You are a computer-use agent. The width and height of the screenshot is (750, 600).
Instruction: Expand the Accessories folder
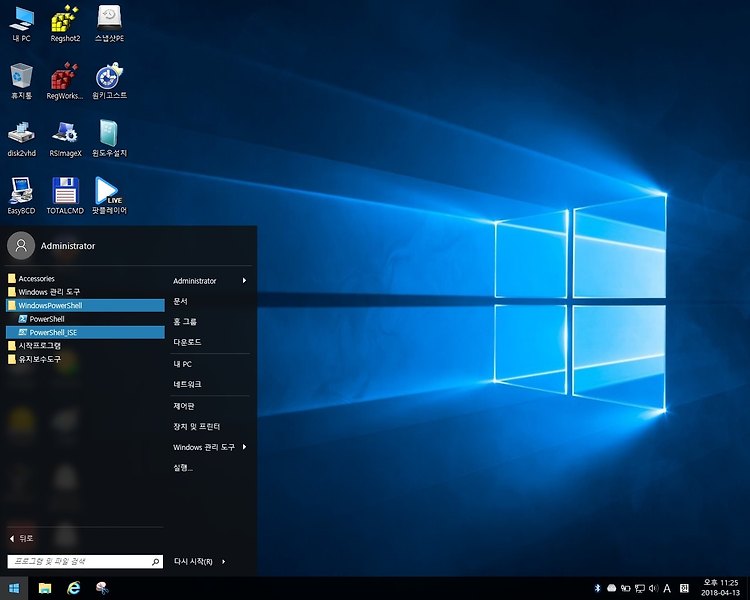[85, 278]
